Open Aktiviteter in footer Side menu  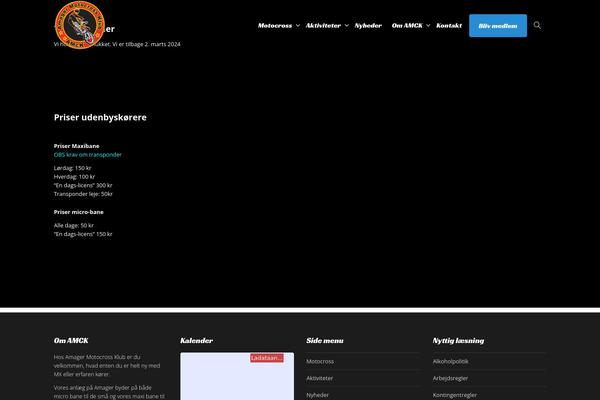click(320, 378)
